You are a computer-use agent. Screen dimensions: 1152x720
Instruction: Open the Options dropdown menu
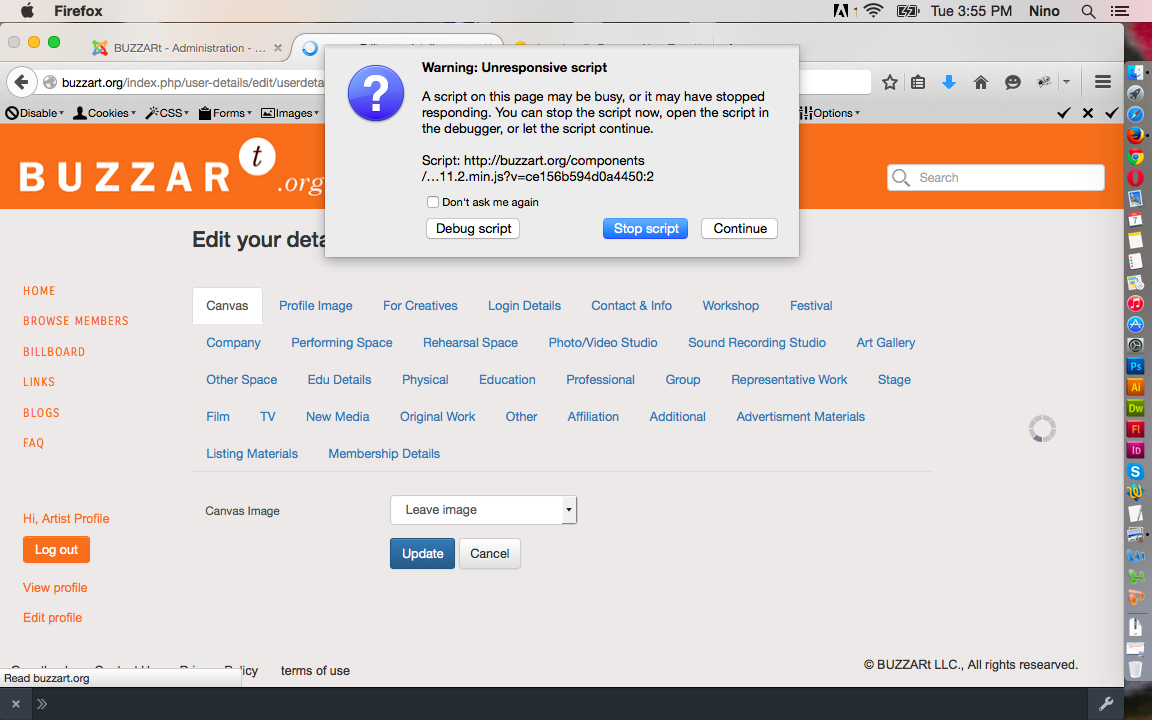click(x=830, y=113)
